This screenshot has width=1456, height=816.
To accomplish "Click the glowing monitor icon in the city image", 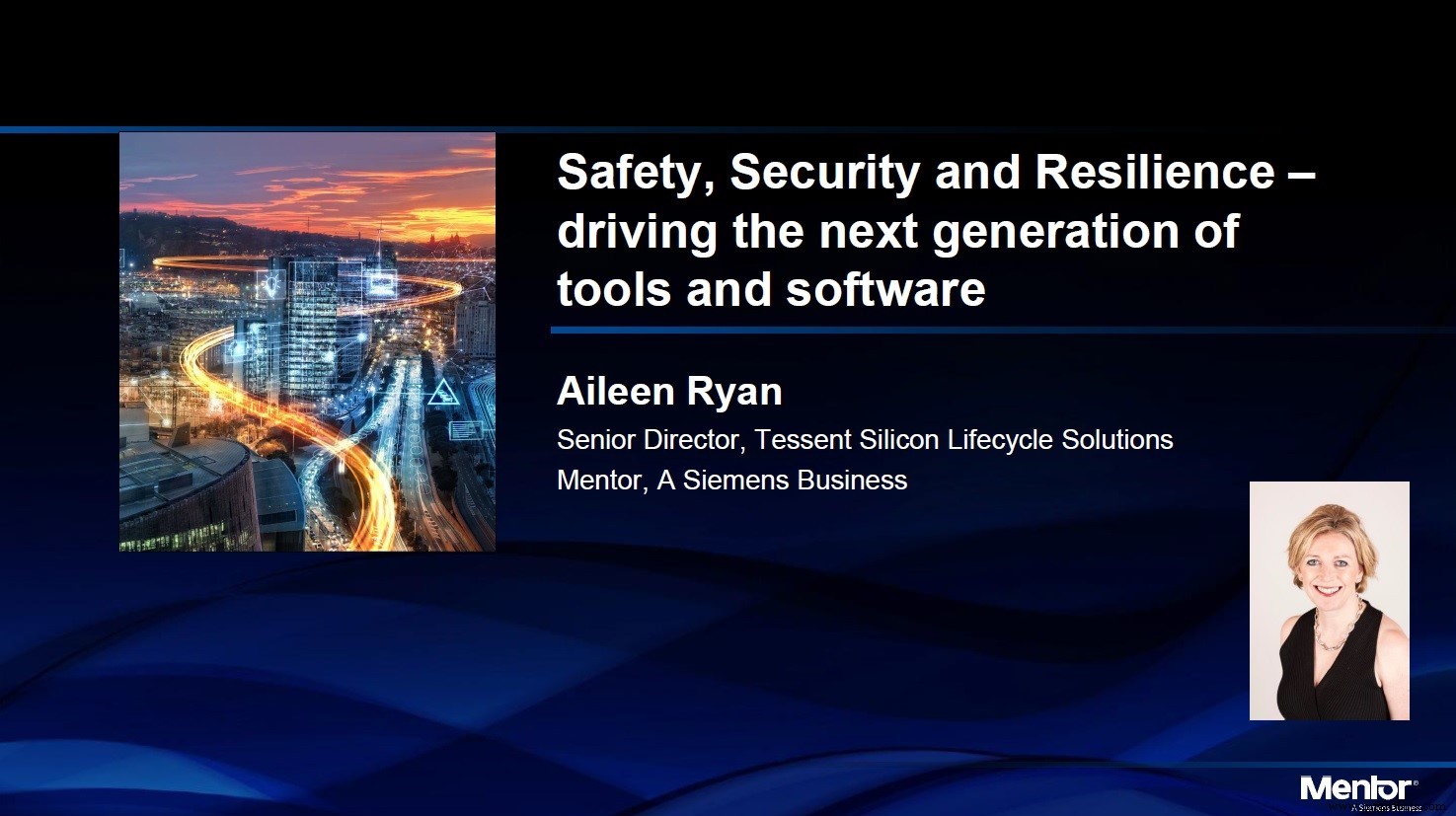I will coord(381,283).
